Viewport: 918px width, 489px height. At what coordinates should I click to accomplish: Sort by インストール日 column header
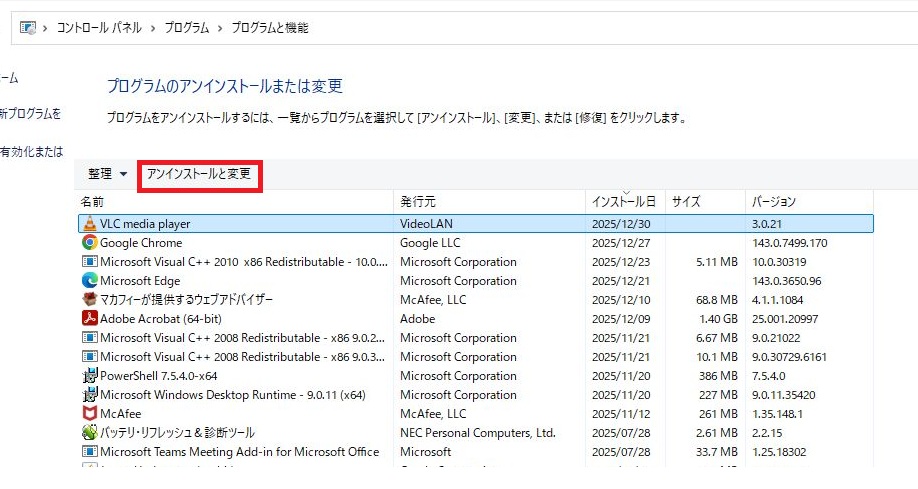pyautogui.click(x=623, y=202)
